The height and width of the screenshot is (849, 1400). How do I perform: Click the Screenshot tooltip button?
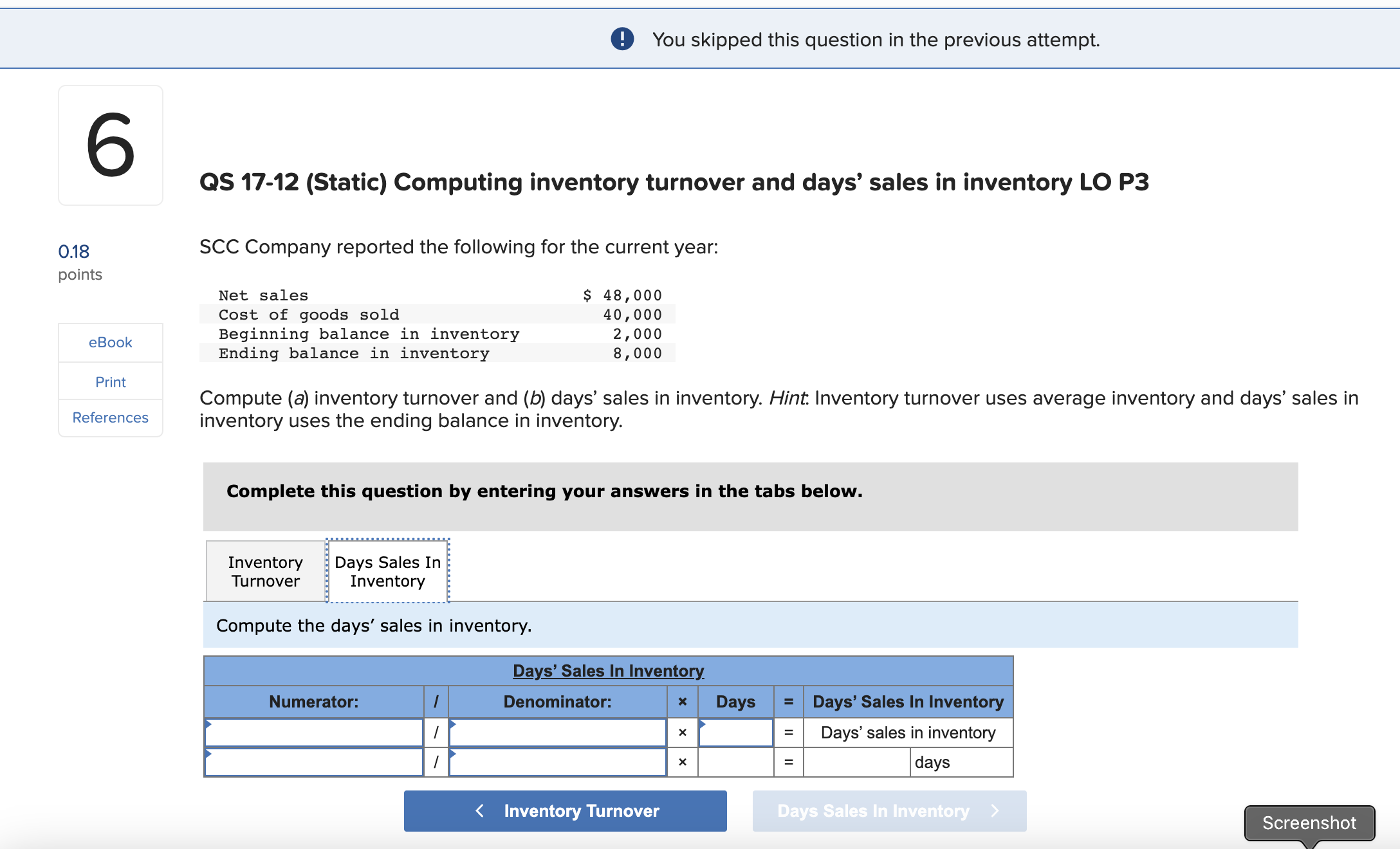click(1309, 823)
